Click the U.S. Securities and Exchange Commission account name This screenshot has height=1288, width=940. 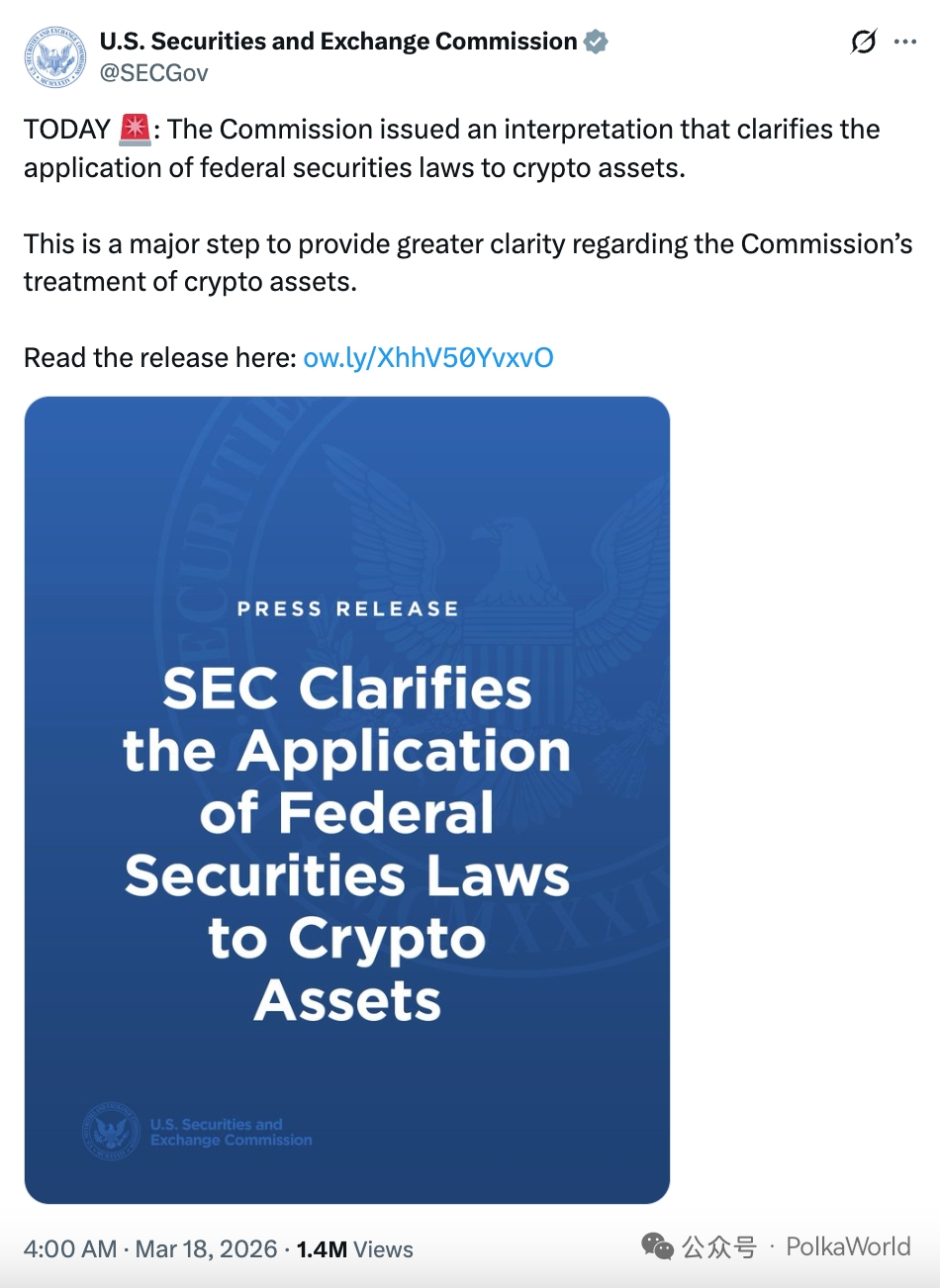point(337,42)
